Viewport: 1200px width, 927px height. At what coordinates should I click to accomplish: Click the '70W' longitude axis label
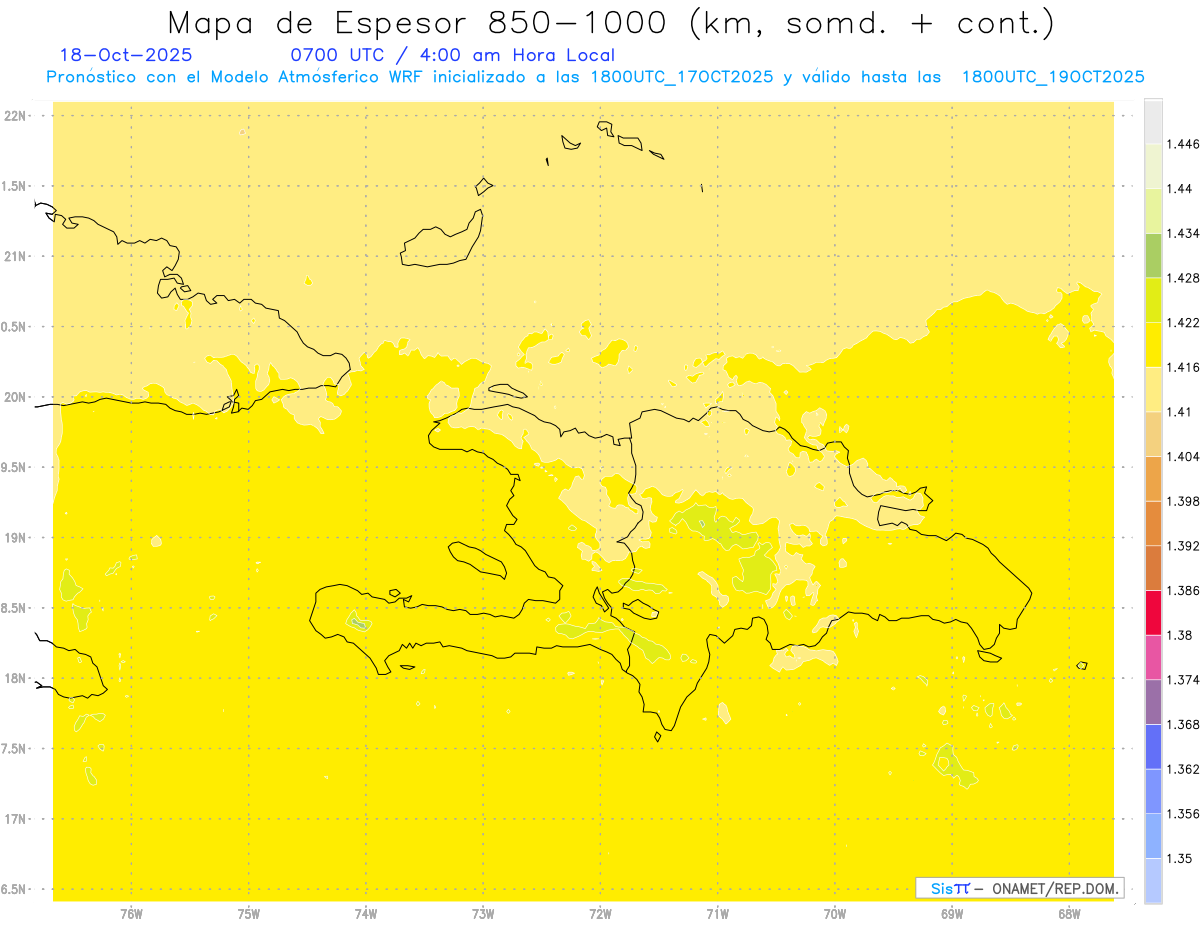[x=834, y=914]
